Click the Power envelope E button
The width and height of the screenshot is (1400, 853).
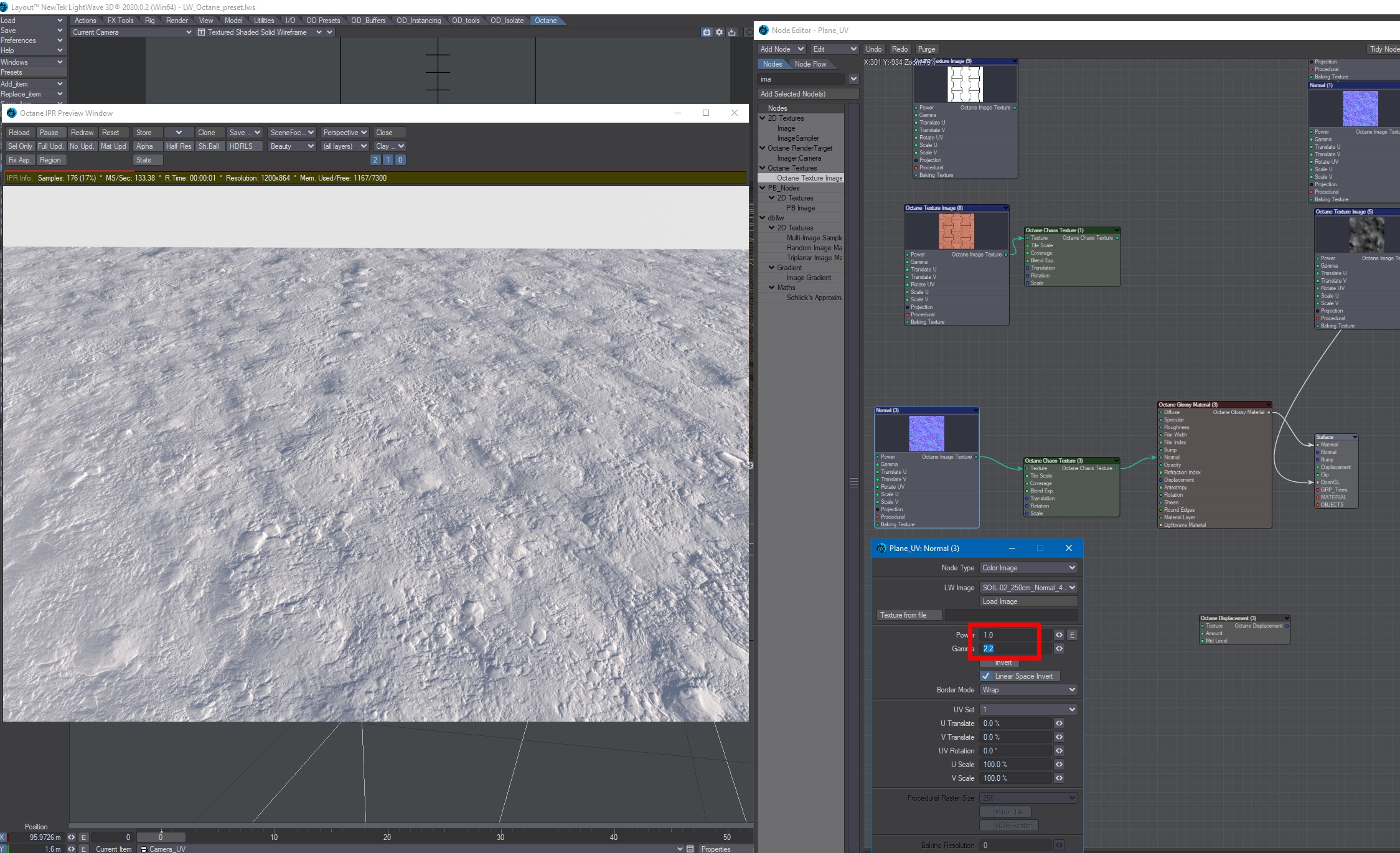1072,635
